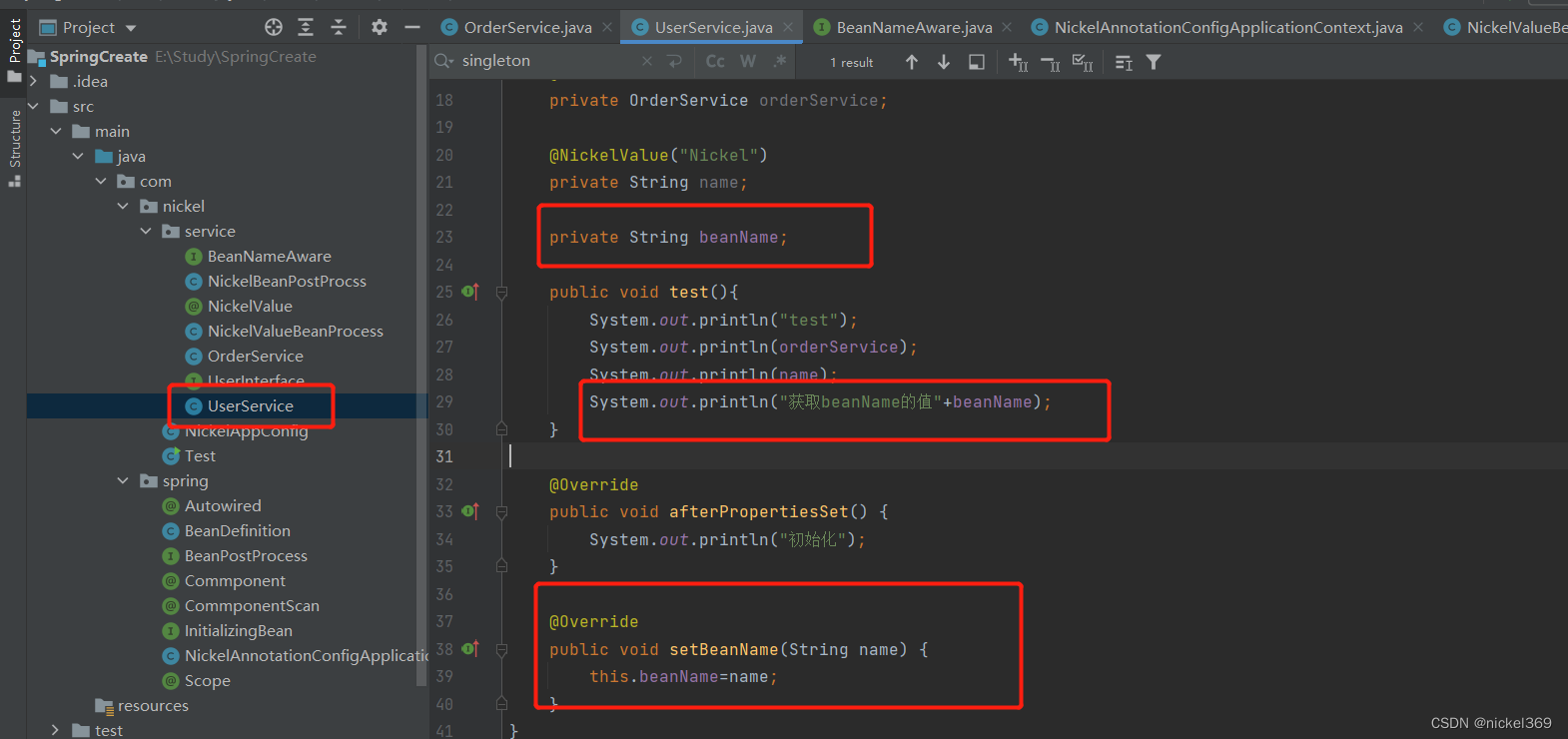Collapse the main folder
This screenshot has height=739, width=1568.
pos(56,131)
